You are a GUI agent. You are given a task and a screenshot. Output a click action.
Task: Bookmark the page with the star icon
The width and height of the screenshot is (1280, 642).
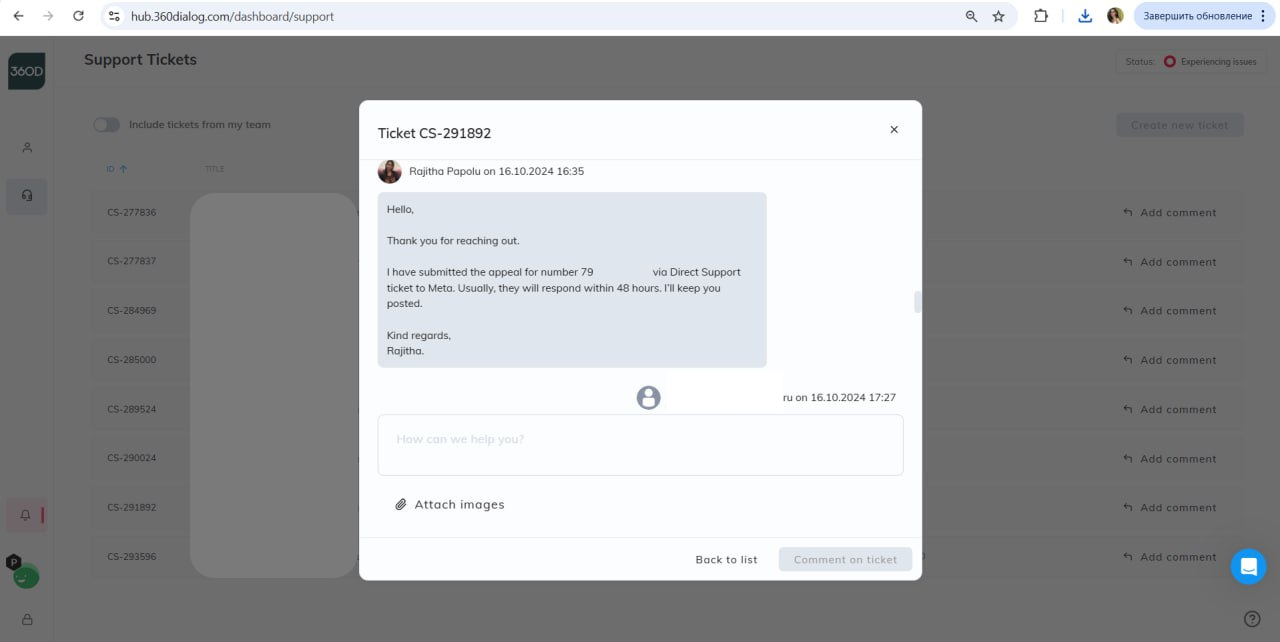point(997,16)
